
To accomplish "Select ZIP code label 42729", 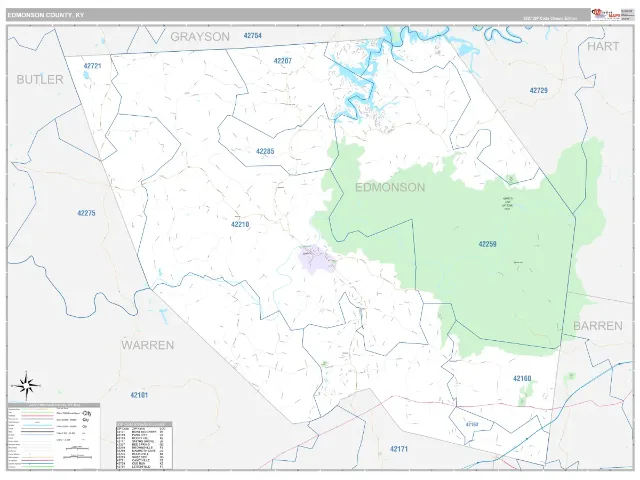I will 538,91.
